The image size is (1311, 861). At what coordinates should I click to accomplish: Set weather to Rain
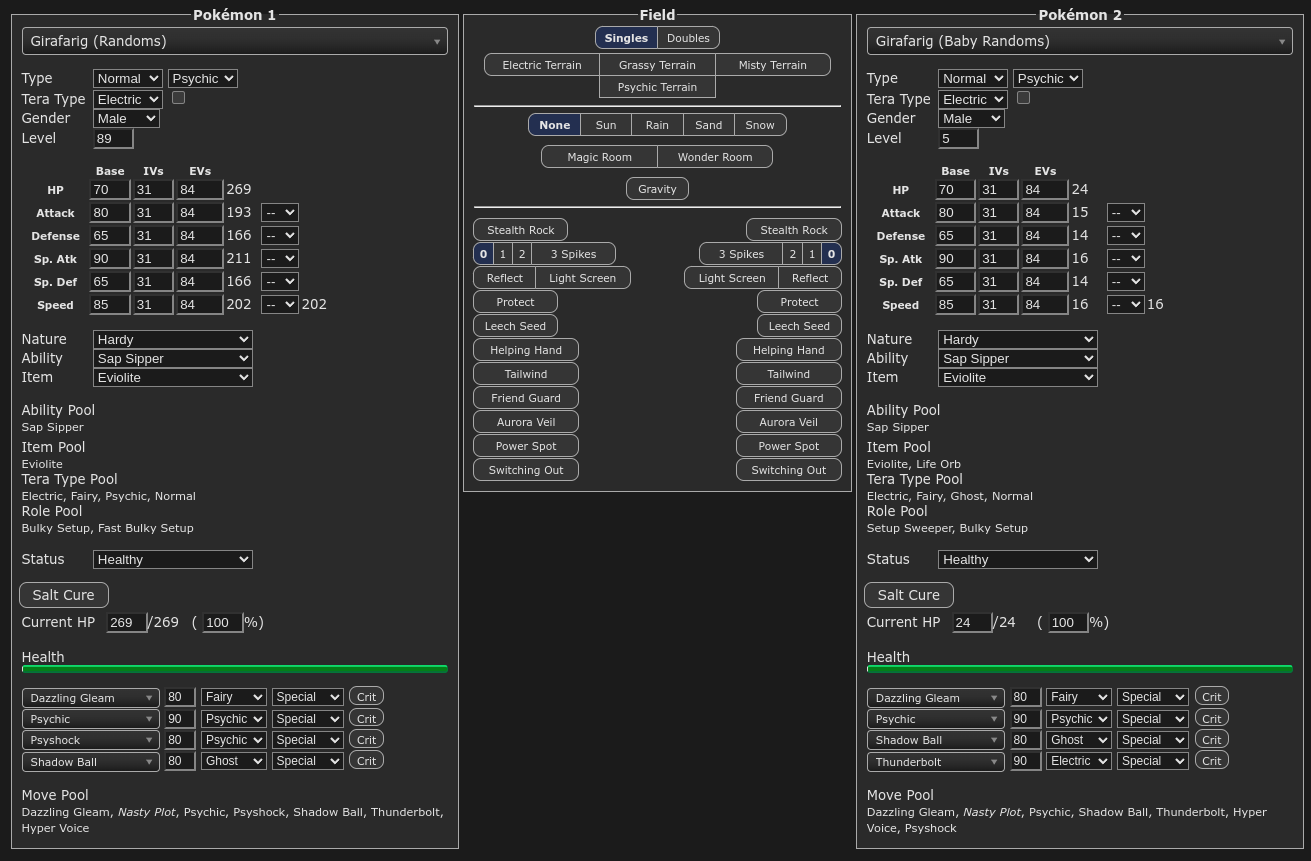click(657, 125)
